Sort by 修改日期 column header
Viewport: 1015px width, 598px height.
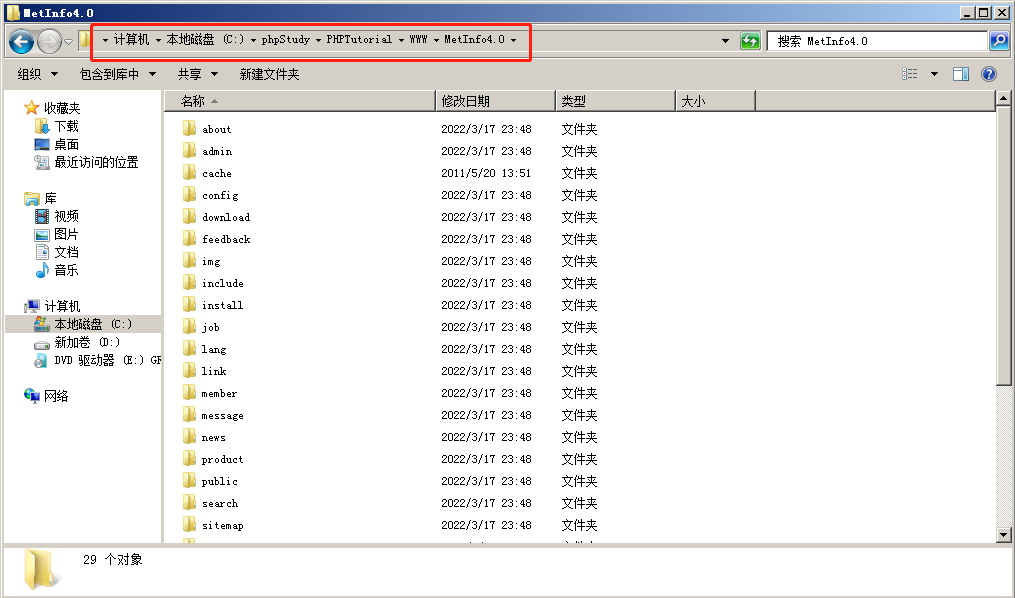(496, 101)
